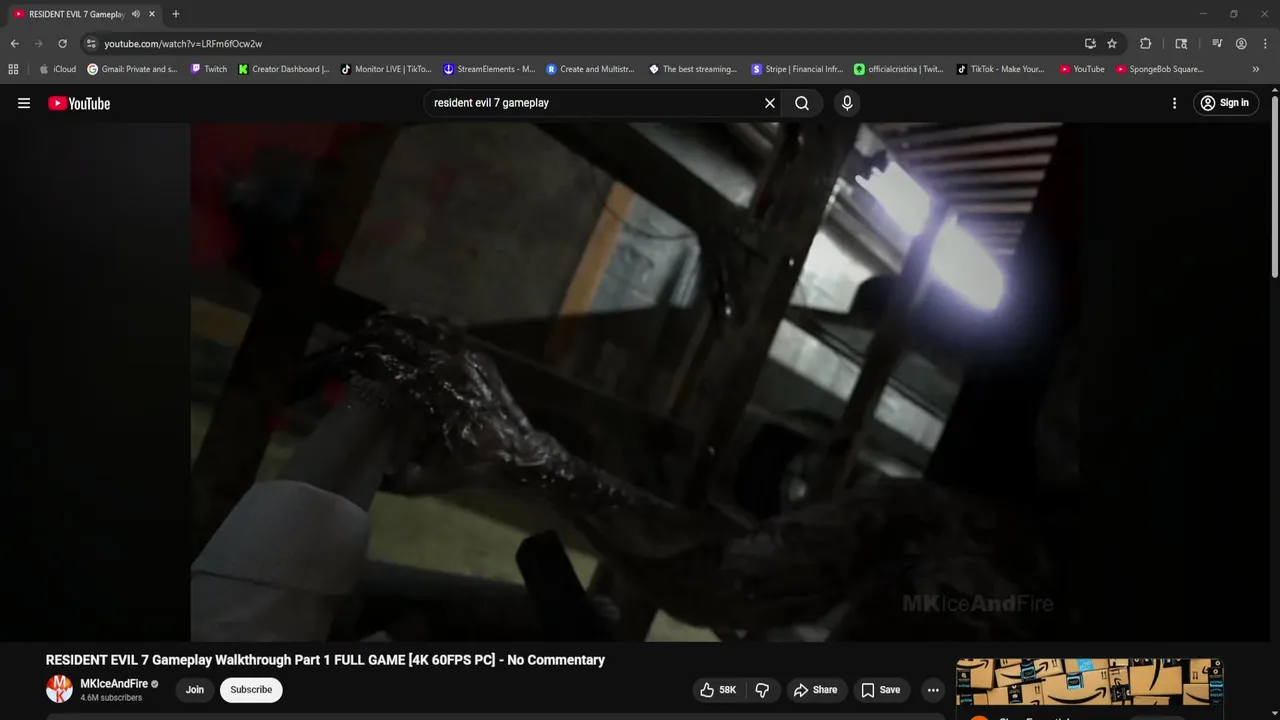Bookmark this page with star icon
The height and width of the screenshot is (720, 1280).
click(x=1112, y=44)
